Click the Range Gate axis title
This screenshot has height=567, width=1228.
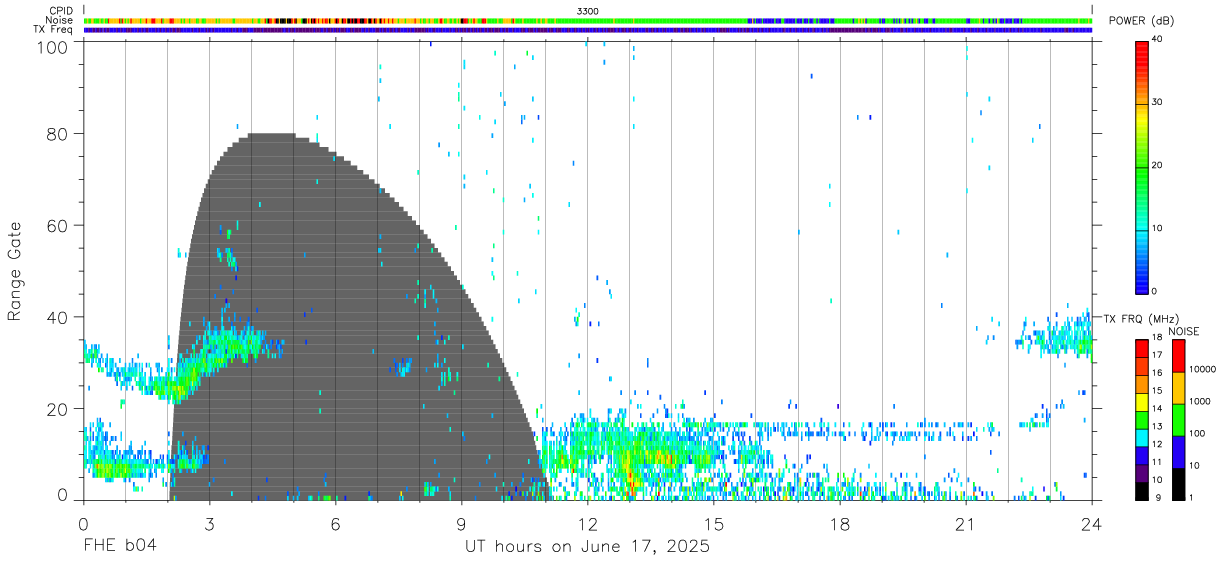(15, 271)
